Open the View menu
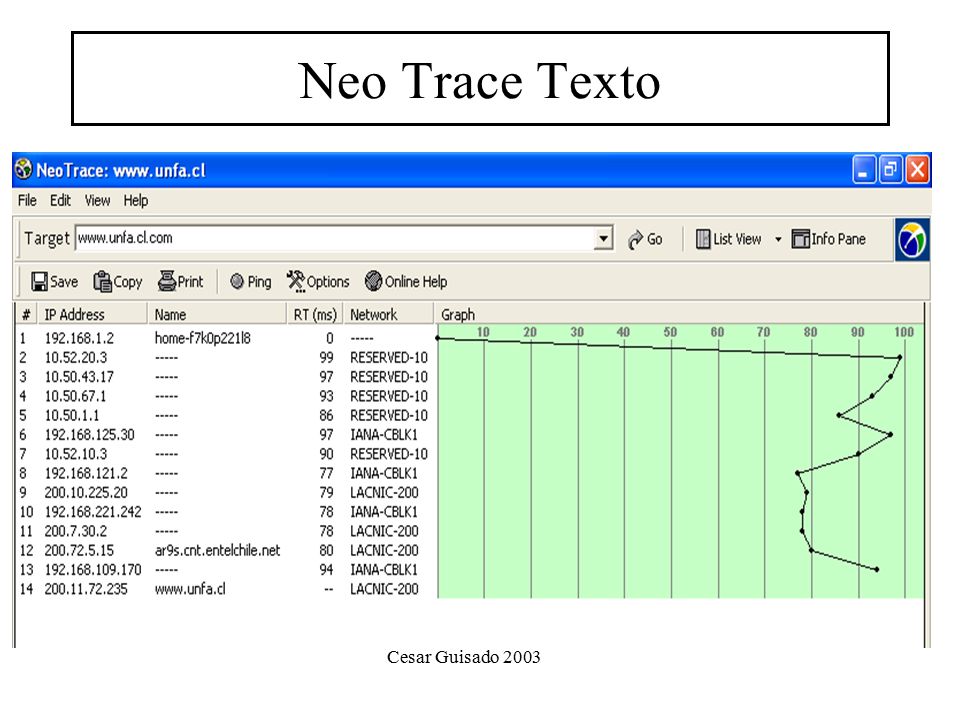The image size is (960, 720). [x=97, y=201]
